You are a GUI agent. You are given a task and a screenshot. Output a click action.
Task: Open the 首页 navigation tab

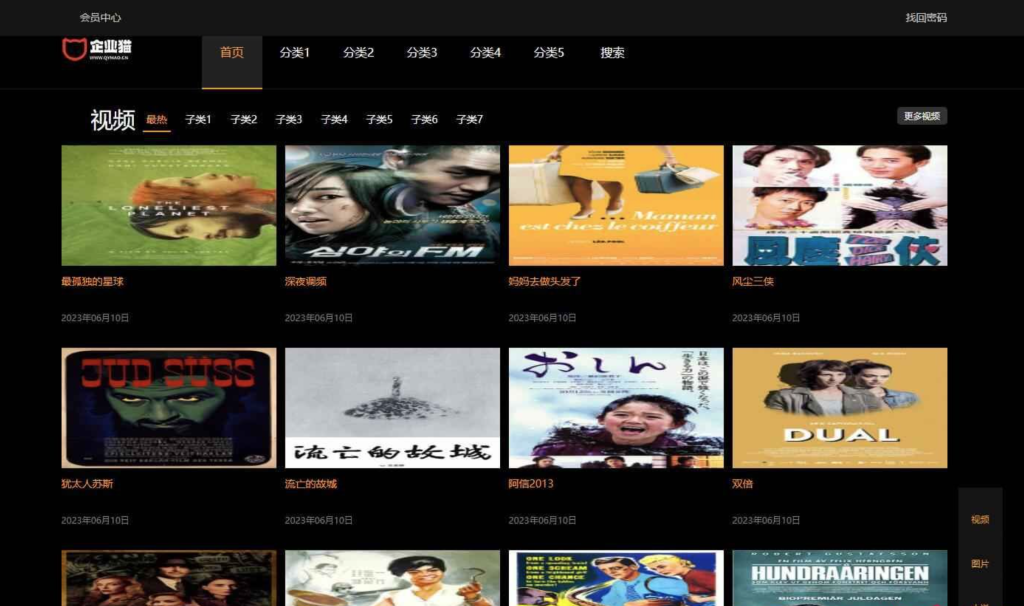click(232, 53)
